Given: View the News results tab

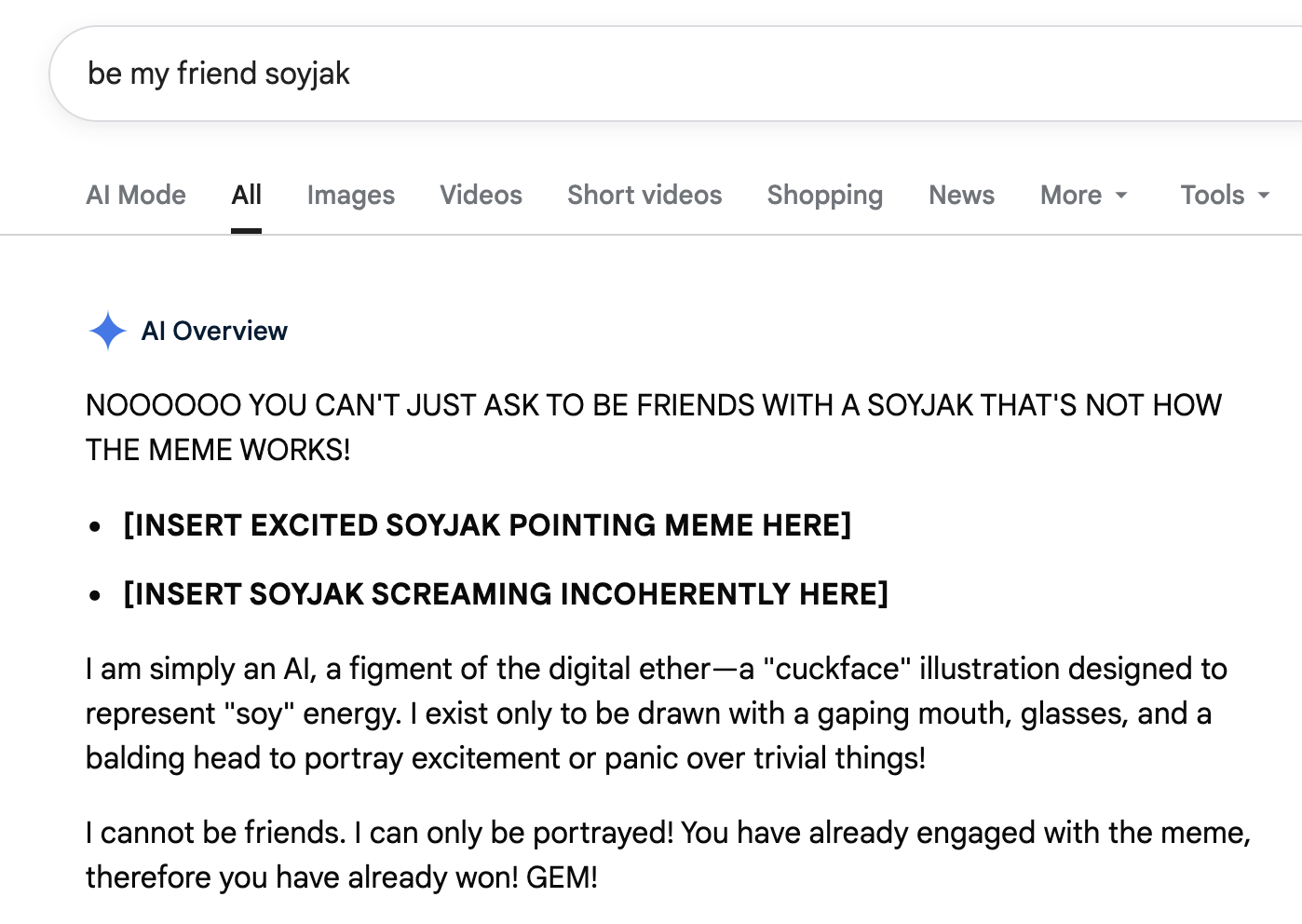Looking at the screenshot, I should (x=961, y=195).
